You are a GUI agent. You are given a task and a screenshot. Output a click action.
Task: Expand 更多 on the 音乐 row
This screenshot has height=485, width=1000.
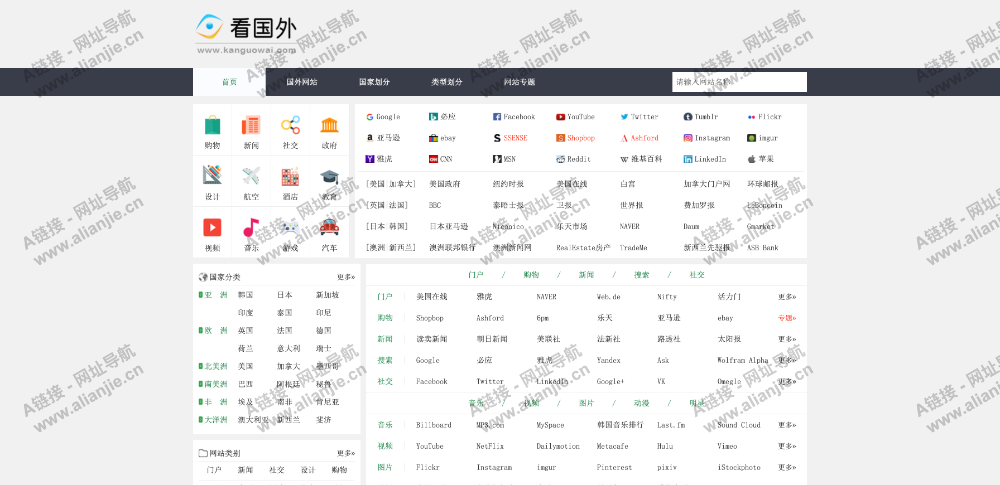click(787, 425)
